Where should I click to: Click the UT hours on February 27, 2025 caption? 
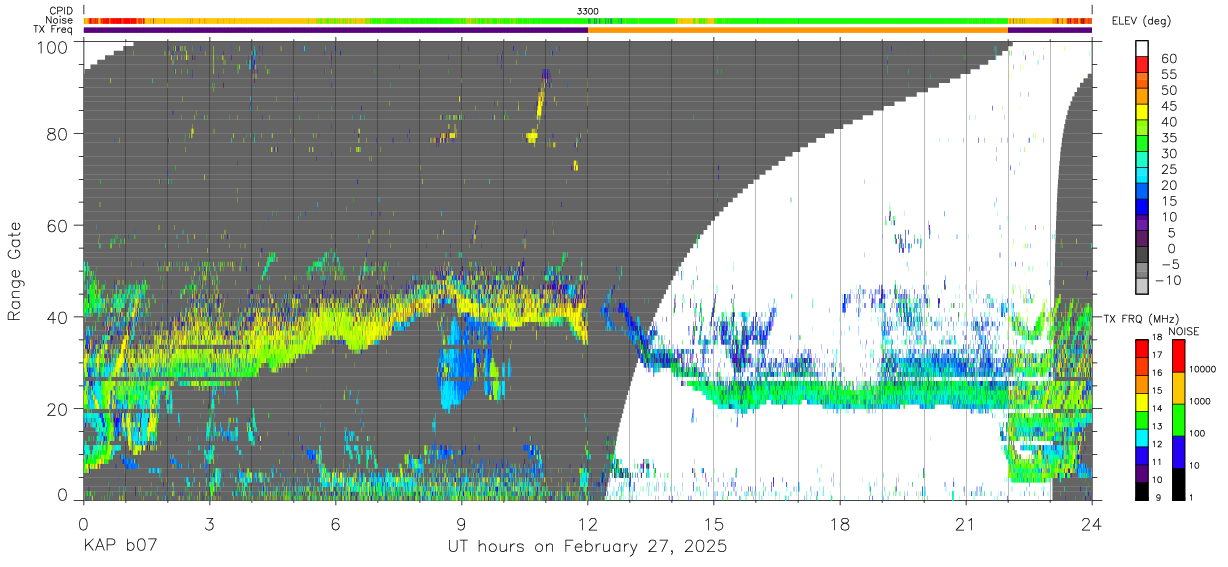point(587,548)
